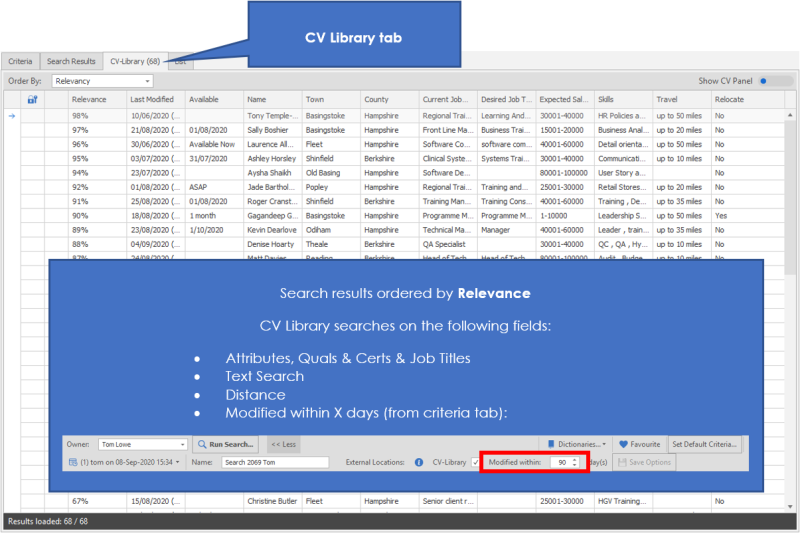Click the External Locations info icon
Viewport: 800px width, 533px height.
pos(419,462)
